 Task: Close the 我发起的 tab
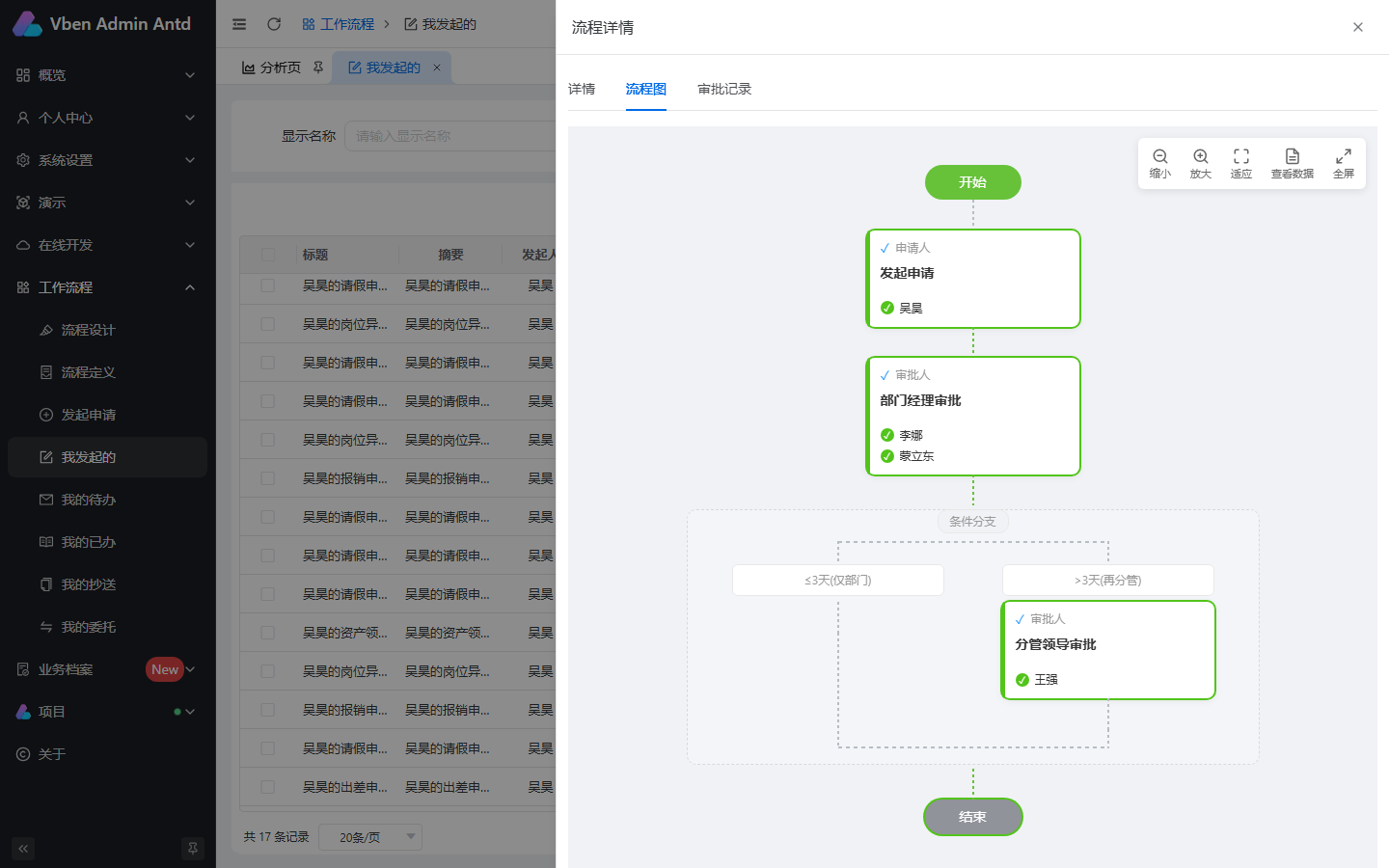pyautogui.click(x=437, y=68)
